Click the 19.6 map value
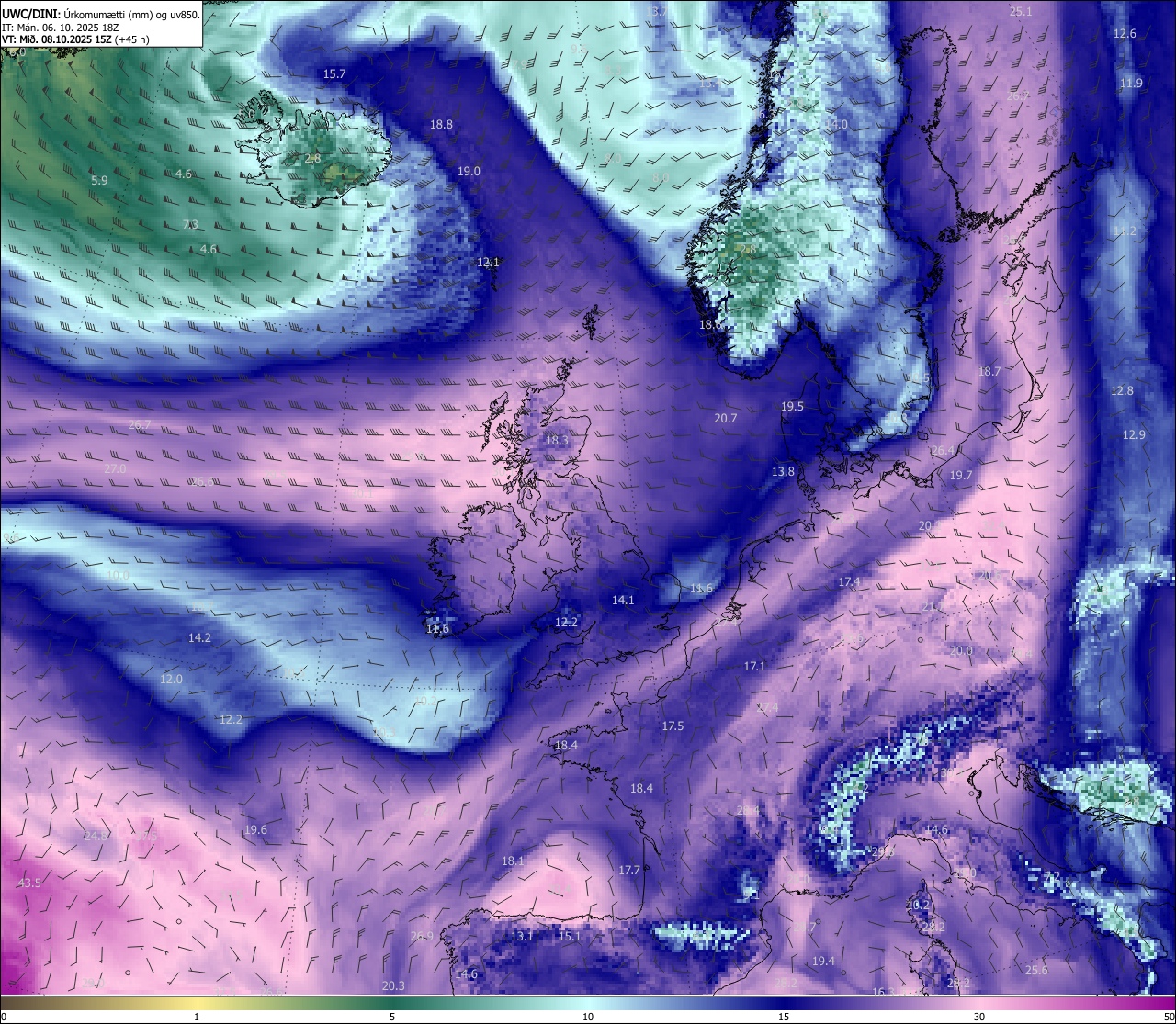 255,830
